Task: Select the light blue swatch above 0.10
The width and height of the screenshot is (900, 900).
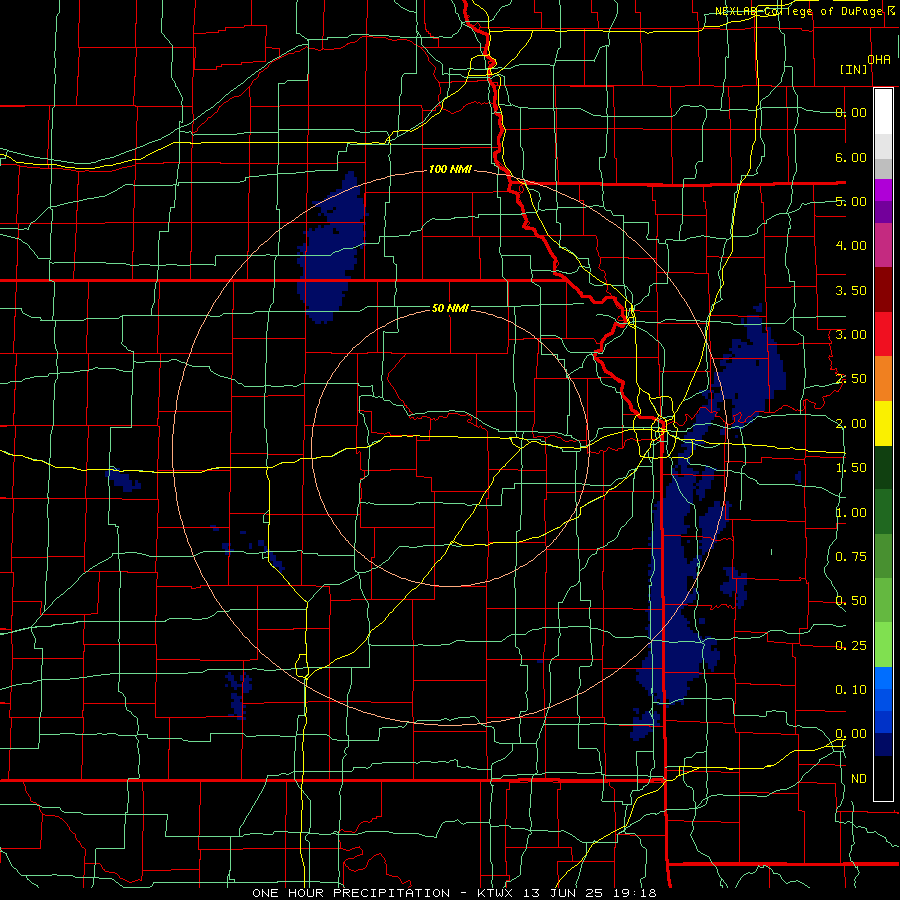Action: tap(883, 678)
